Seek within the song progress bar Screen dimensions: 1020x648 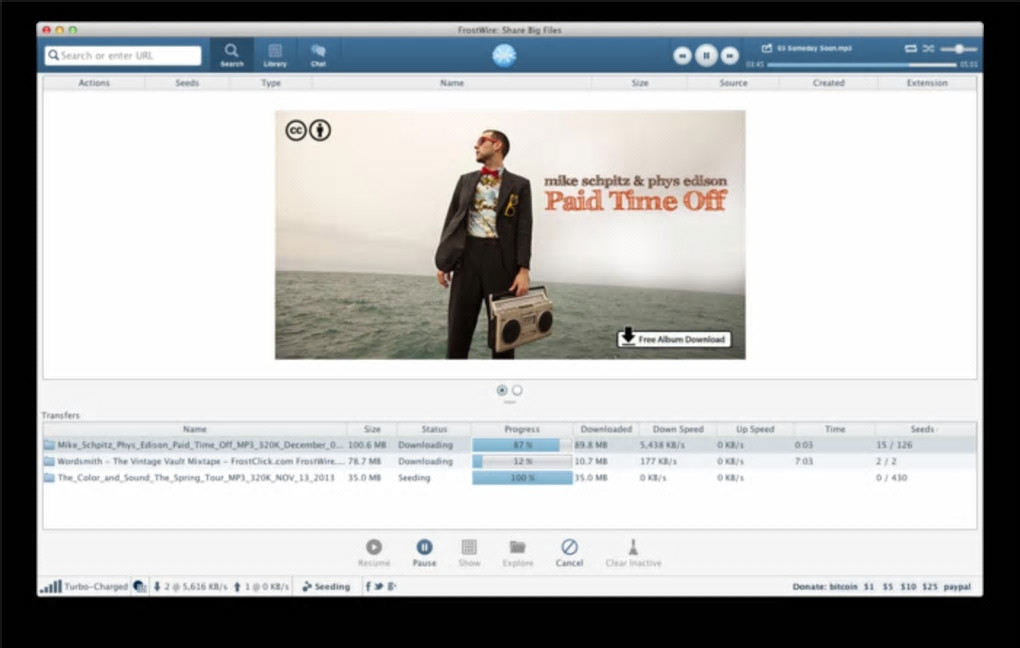point(862,64)
